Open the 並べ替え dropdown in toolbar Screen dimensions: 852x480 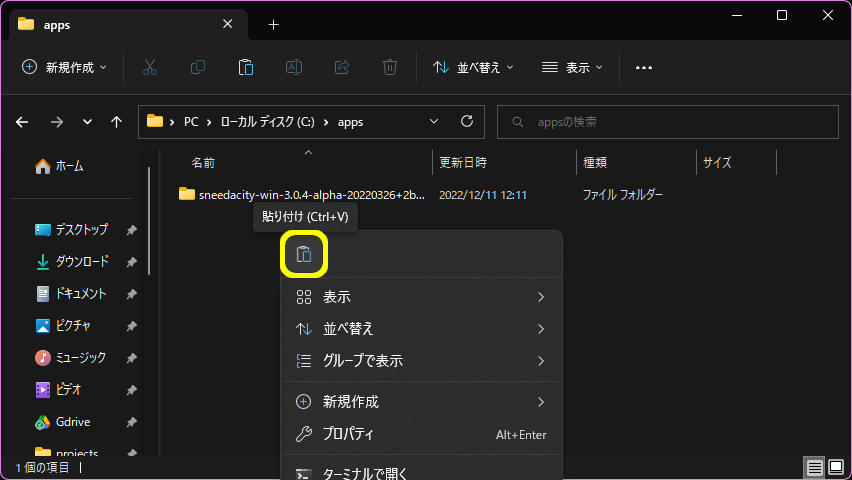(473, 67)
